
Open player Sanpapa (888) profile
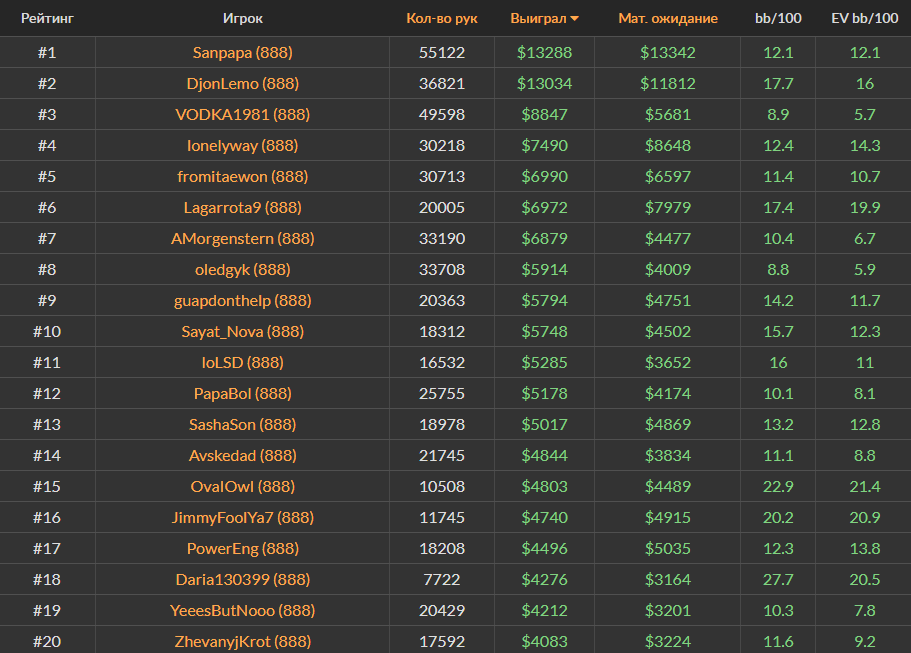pyautogui.click(x=242, y=52)
